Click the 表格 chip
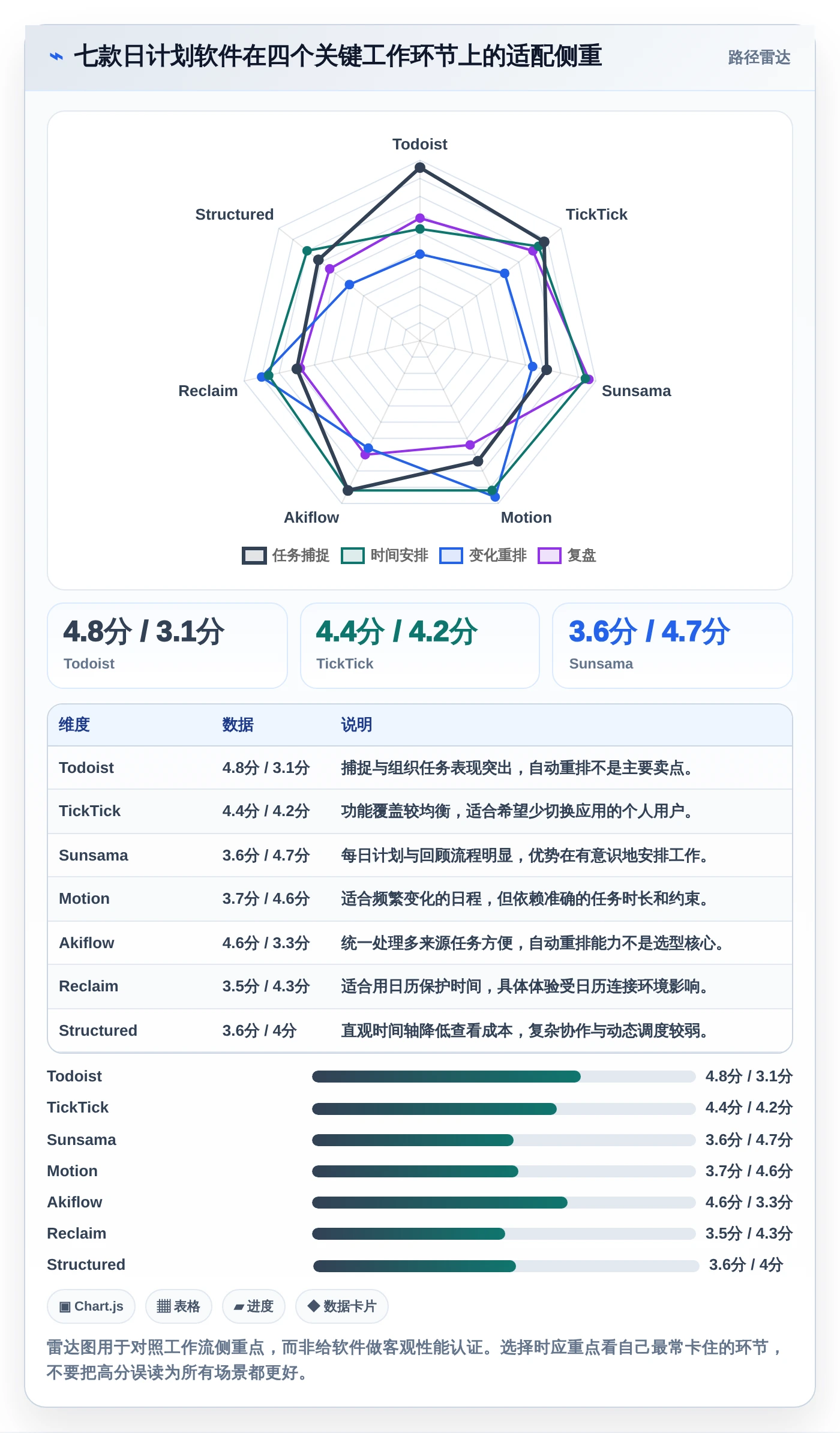This screenshot has width=840, height=1433. click(178, 1306)
